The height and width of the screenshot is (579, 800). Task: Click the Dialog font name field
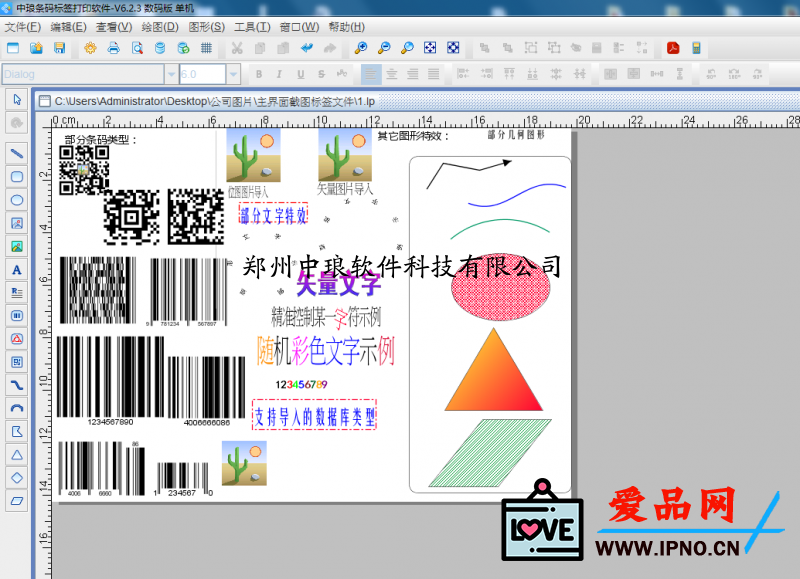pos(83,74)
